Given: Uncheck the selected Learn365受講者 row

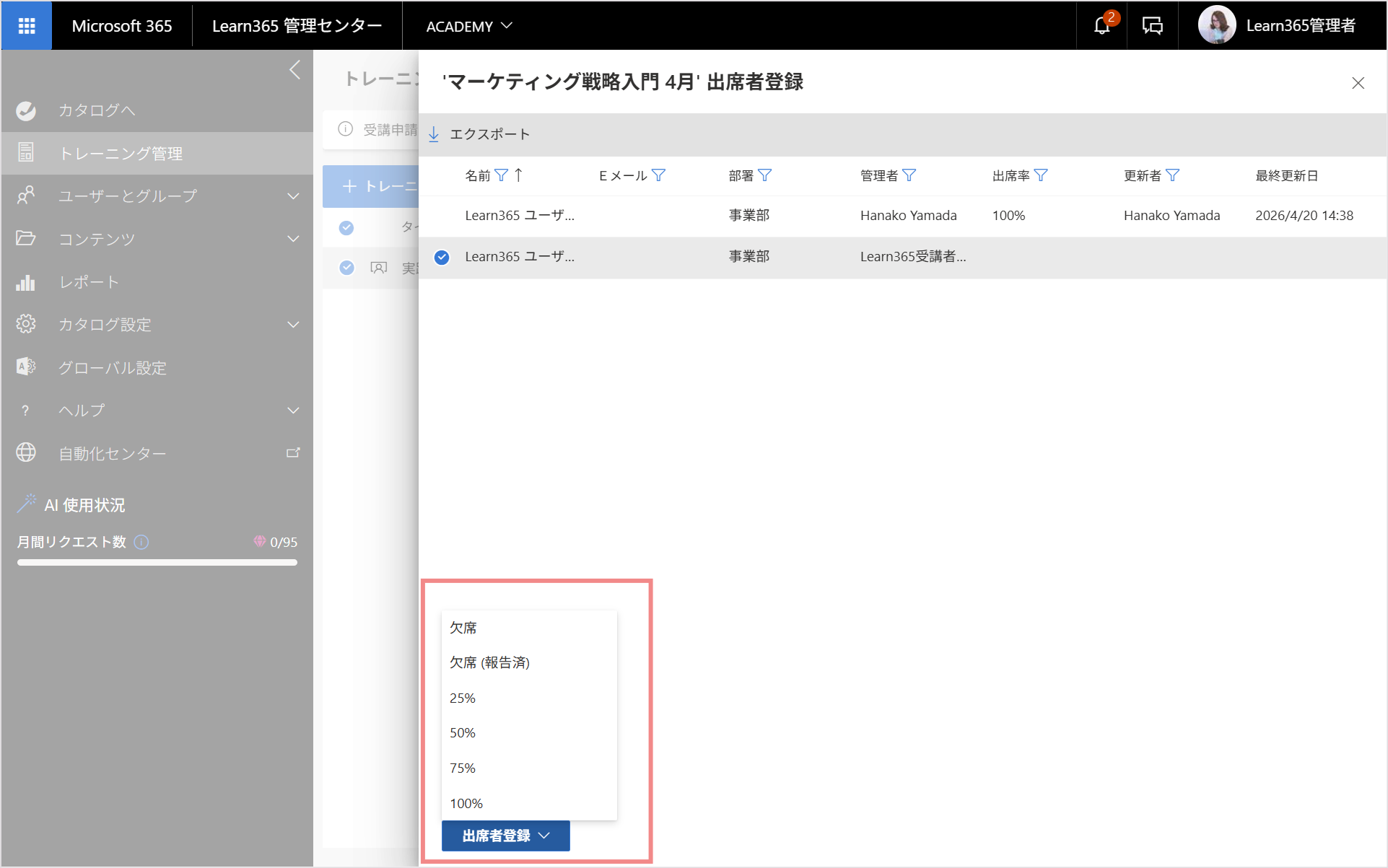Looking at the screenshot, I should (442, 257).
